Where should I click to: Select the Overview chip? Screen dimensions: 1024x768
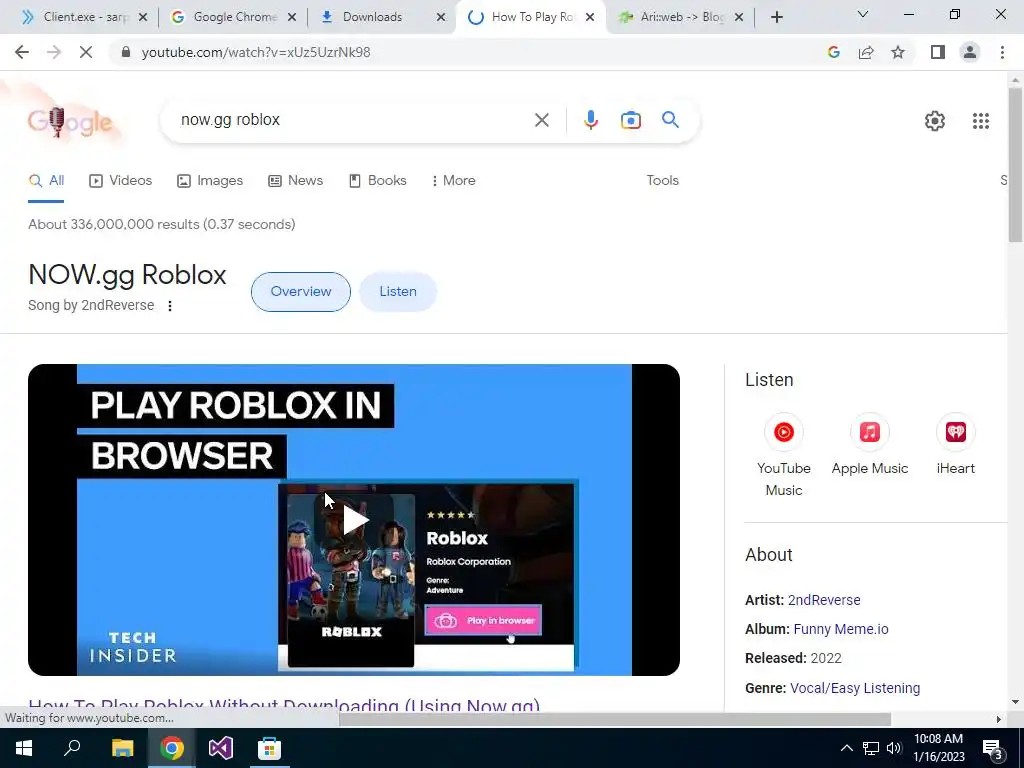(300, 292)
